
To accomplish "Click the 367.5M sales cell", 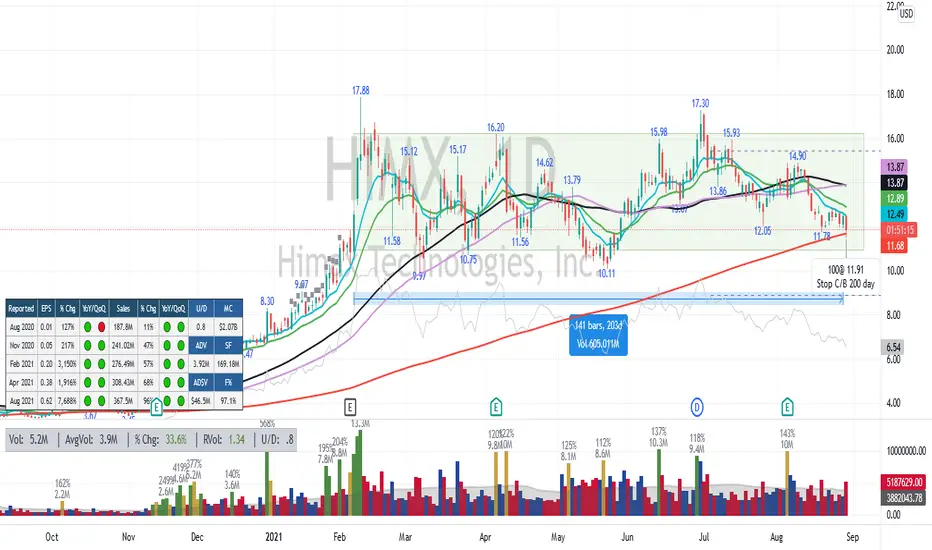I will (x=123, y=401).
